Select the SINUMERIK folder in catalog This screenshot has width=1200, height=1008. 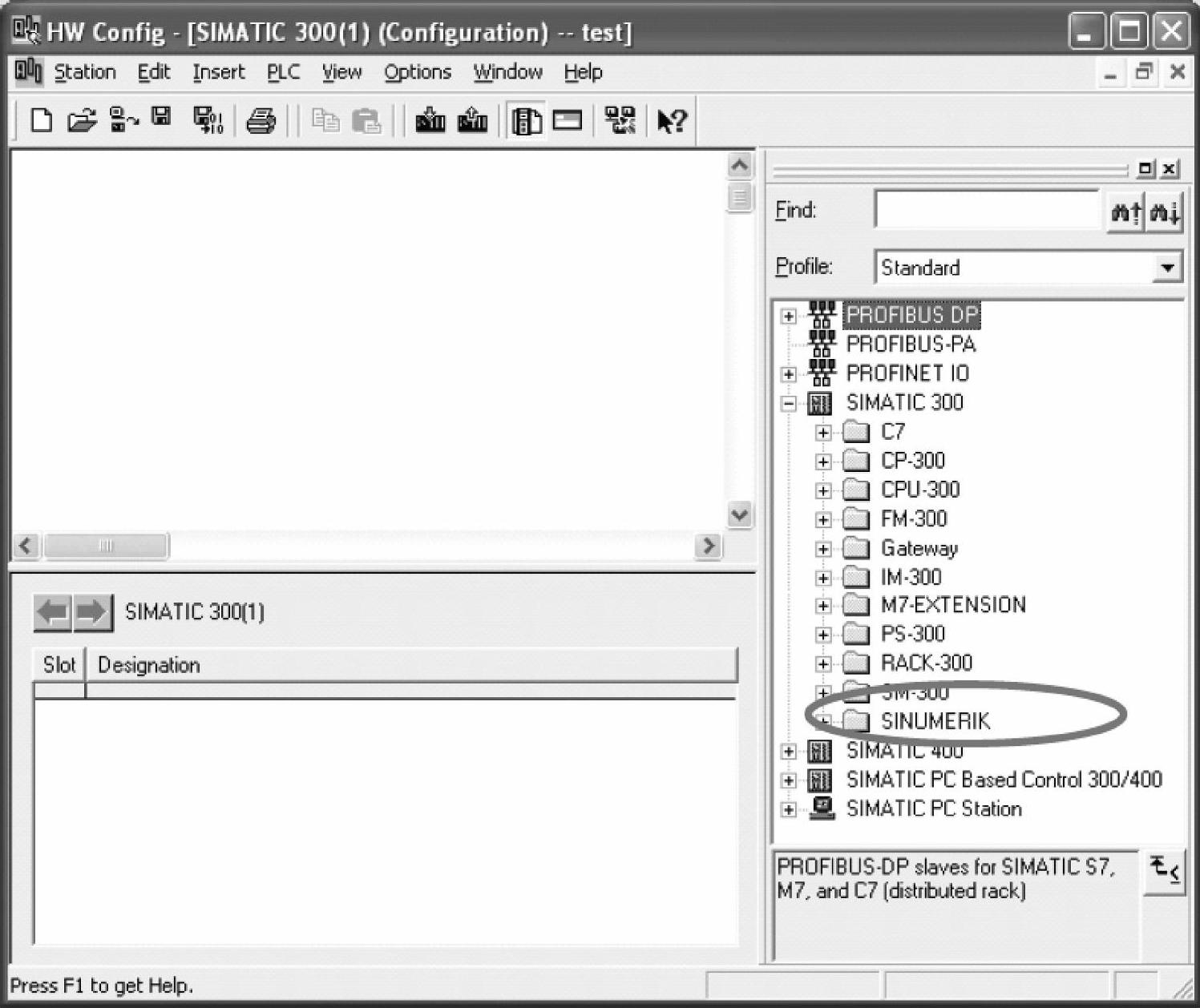(x=935, y=721)
